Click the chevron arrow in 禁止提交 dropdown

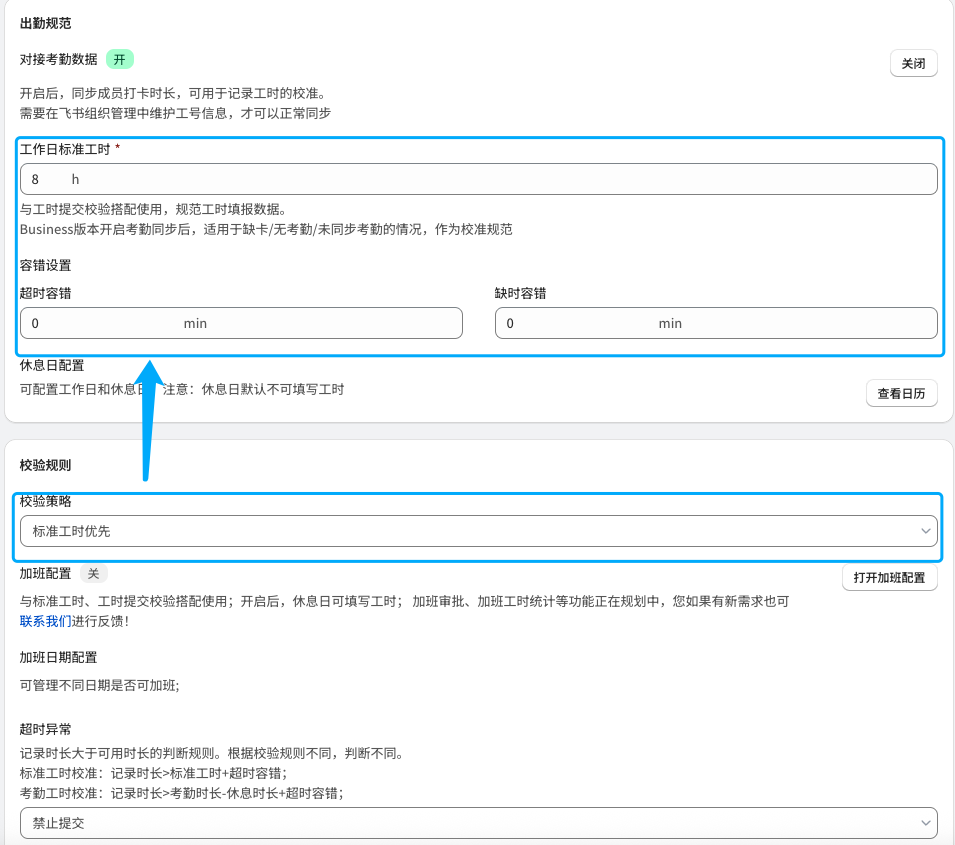point(924,823)
